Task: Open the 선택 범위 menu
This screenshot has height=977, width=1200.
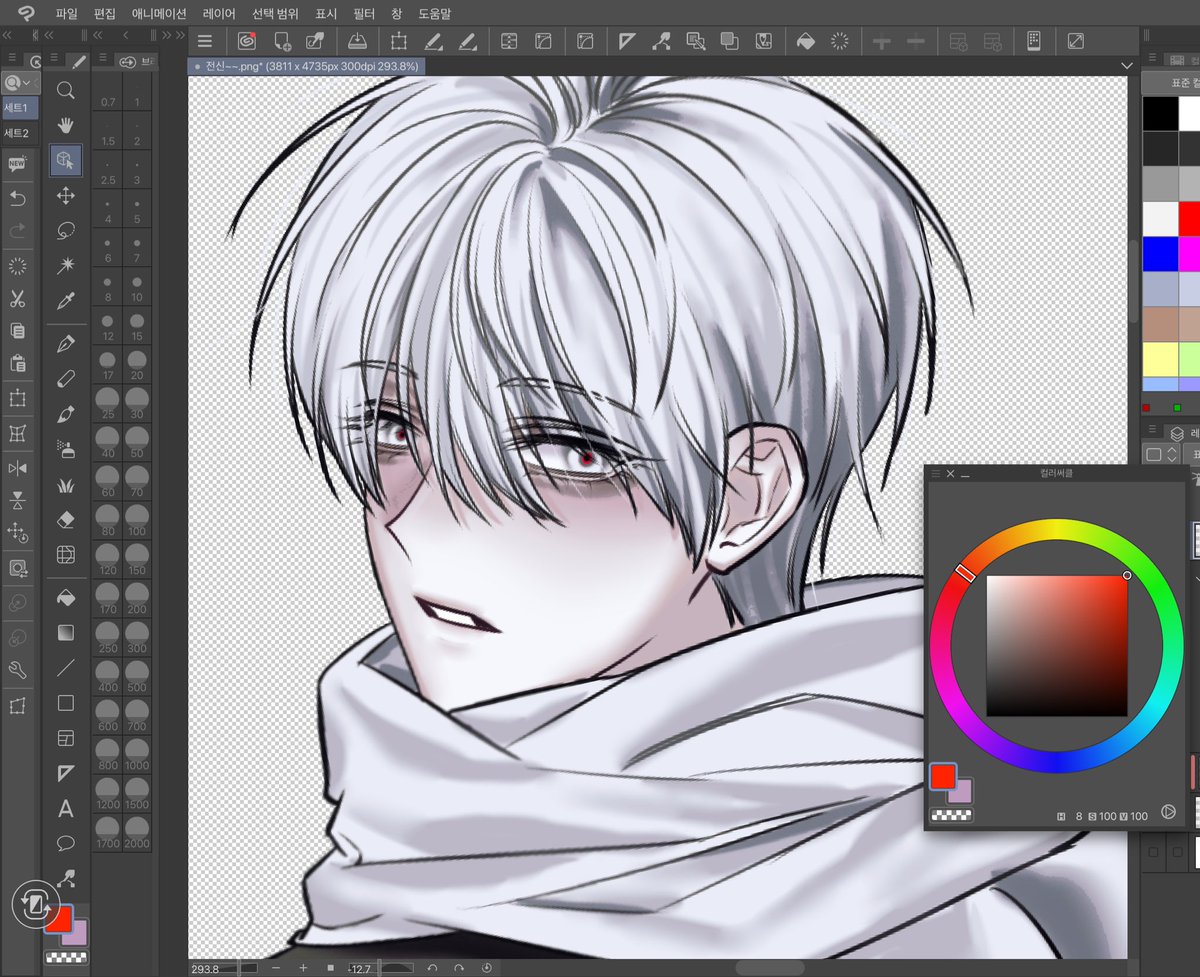Action: (276, 14)
